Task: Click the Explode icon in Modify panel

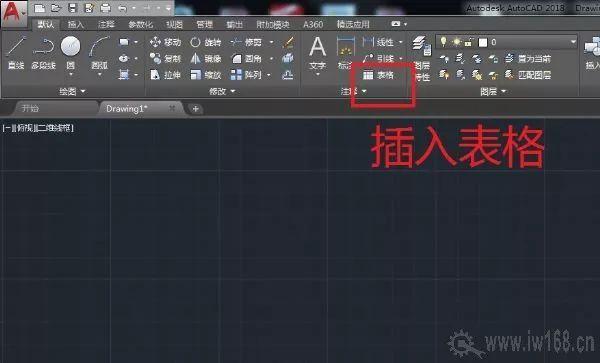Action: pyautogui.click(x=288, y=58)
